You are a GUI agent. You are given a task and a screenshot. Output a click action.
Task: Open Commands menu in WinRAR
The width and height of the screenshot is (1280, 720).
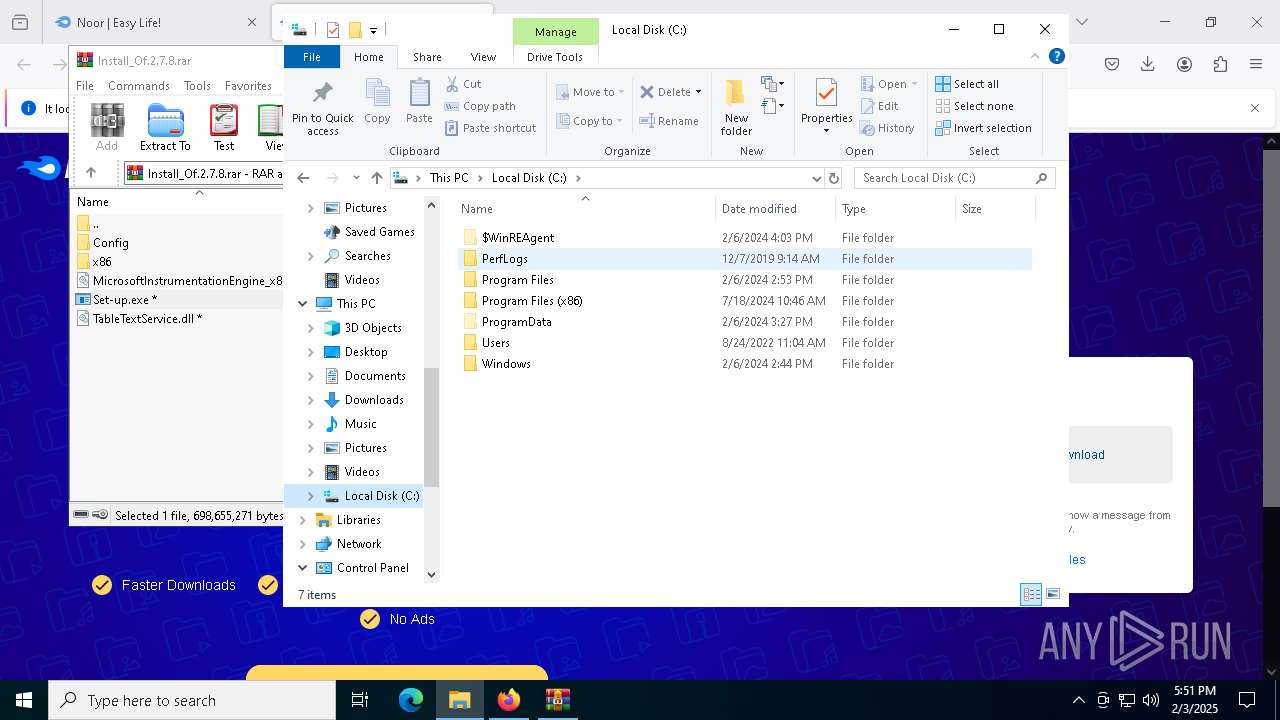pos(139,86)
